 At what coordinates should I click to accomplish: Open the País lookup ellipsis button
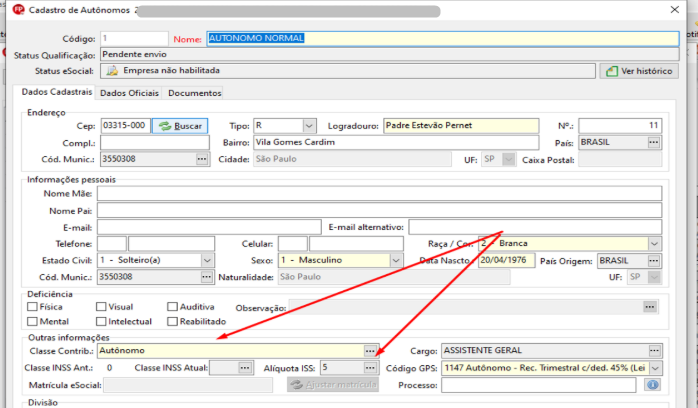pos(653,142)
